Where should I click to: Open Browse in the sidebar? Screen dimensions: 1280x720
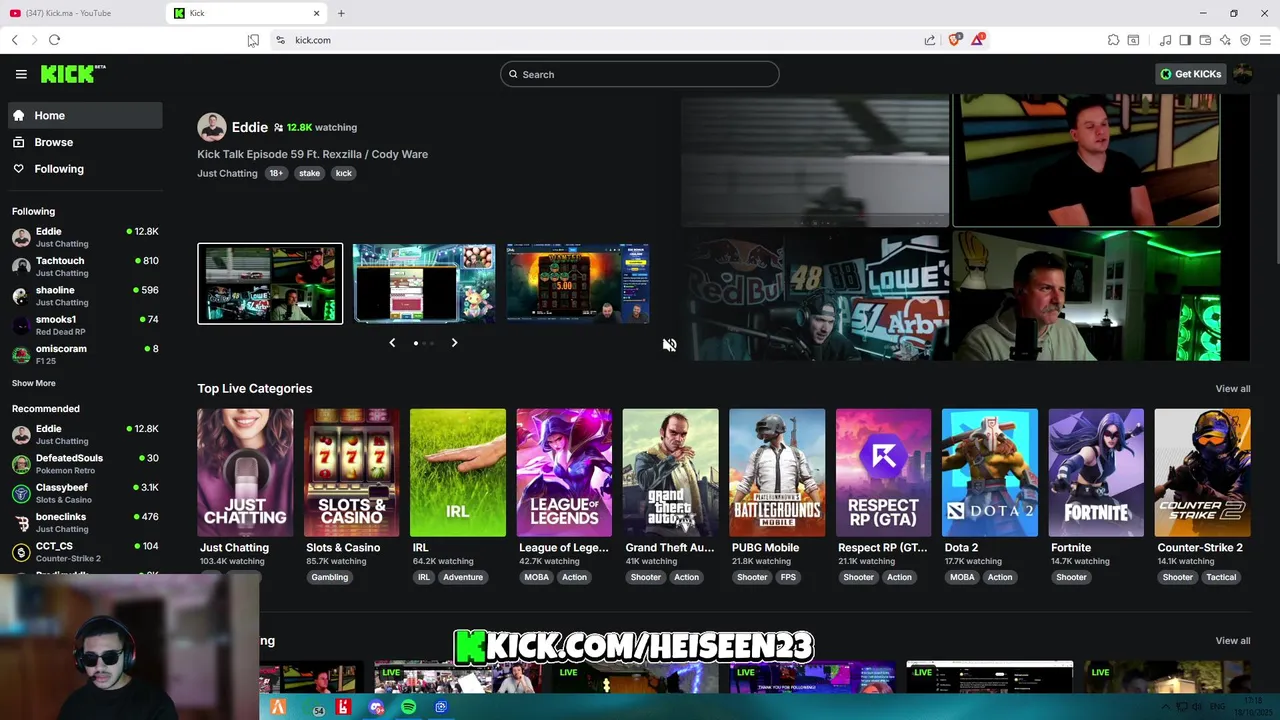coord(85,142)
